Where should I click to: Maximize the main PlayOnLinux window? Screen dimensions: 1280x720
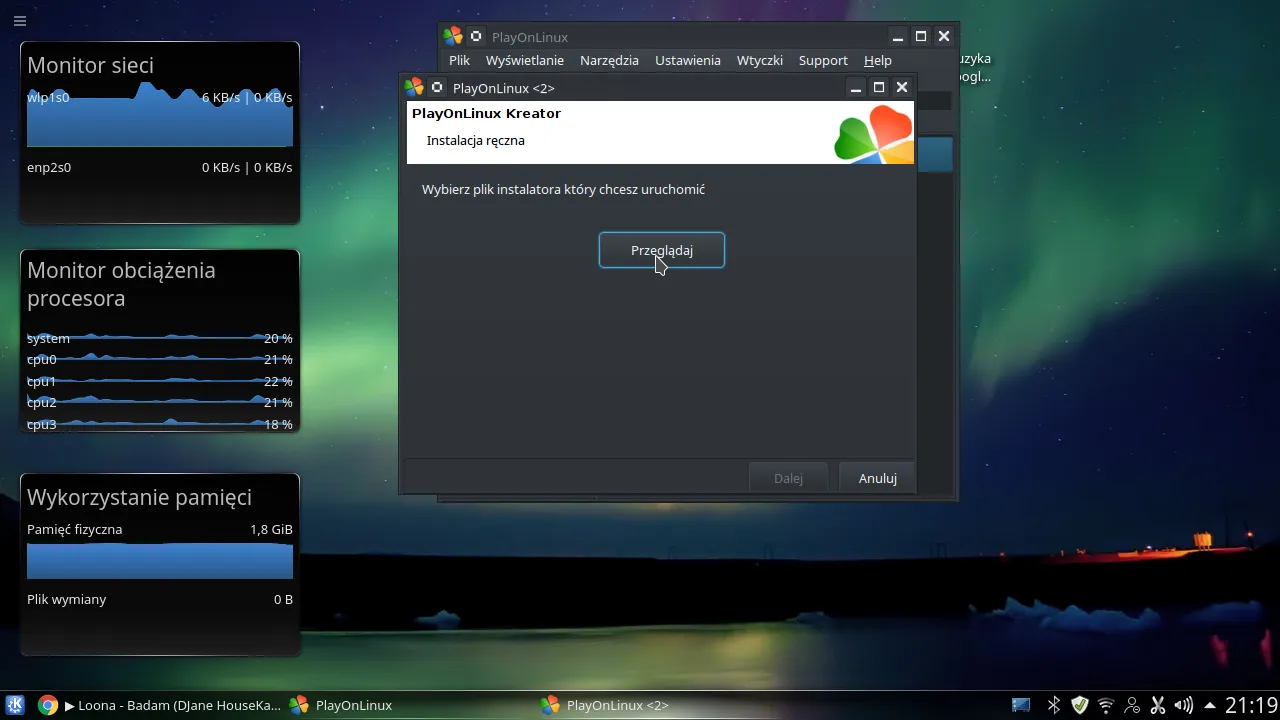point(921,36)
